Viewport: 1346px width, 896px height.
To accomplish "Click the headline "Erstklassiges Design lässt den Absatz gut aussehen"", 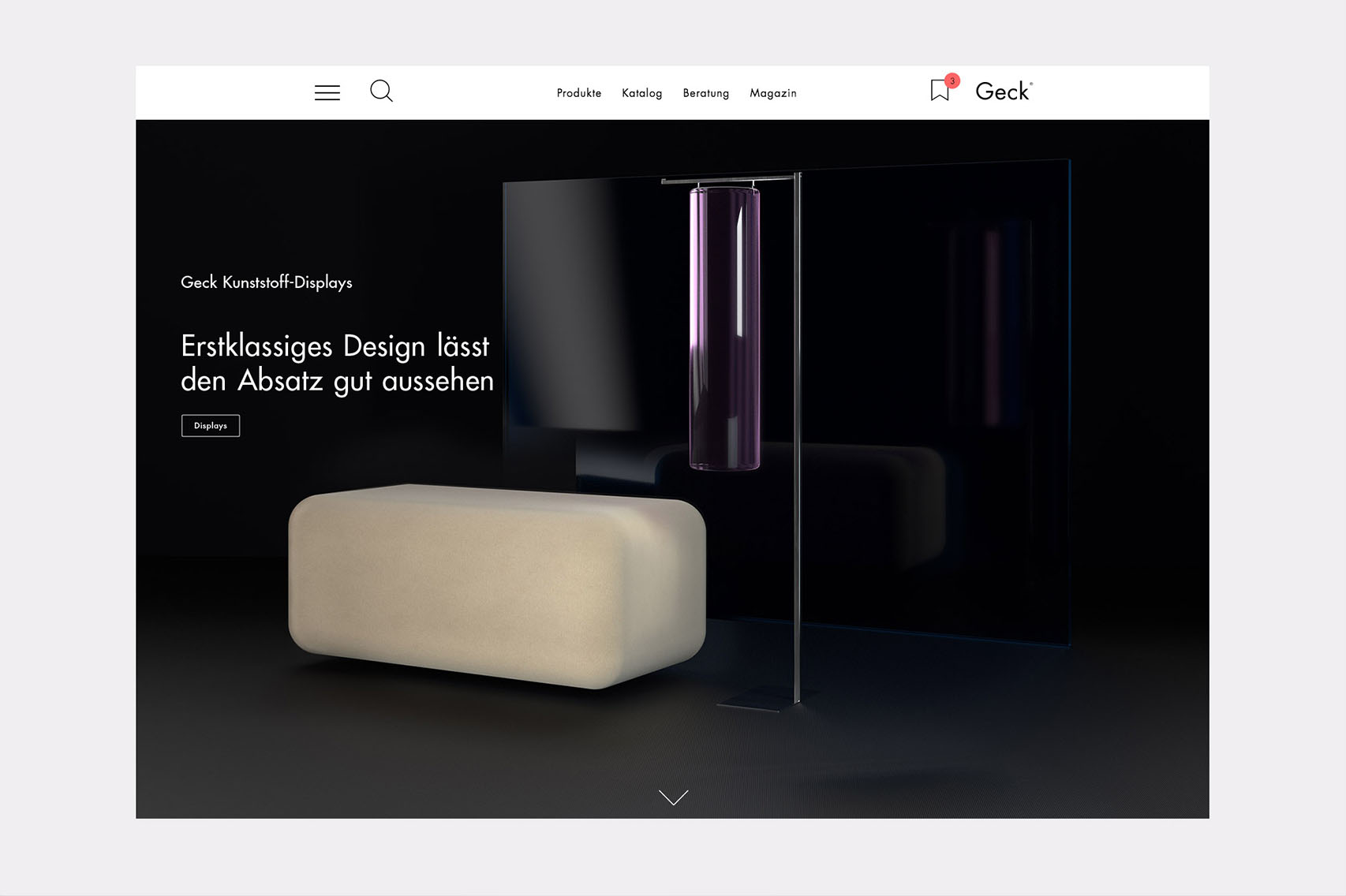I will coord(337,364).
